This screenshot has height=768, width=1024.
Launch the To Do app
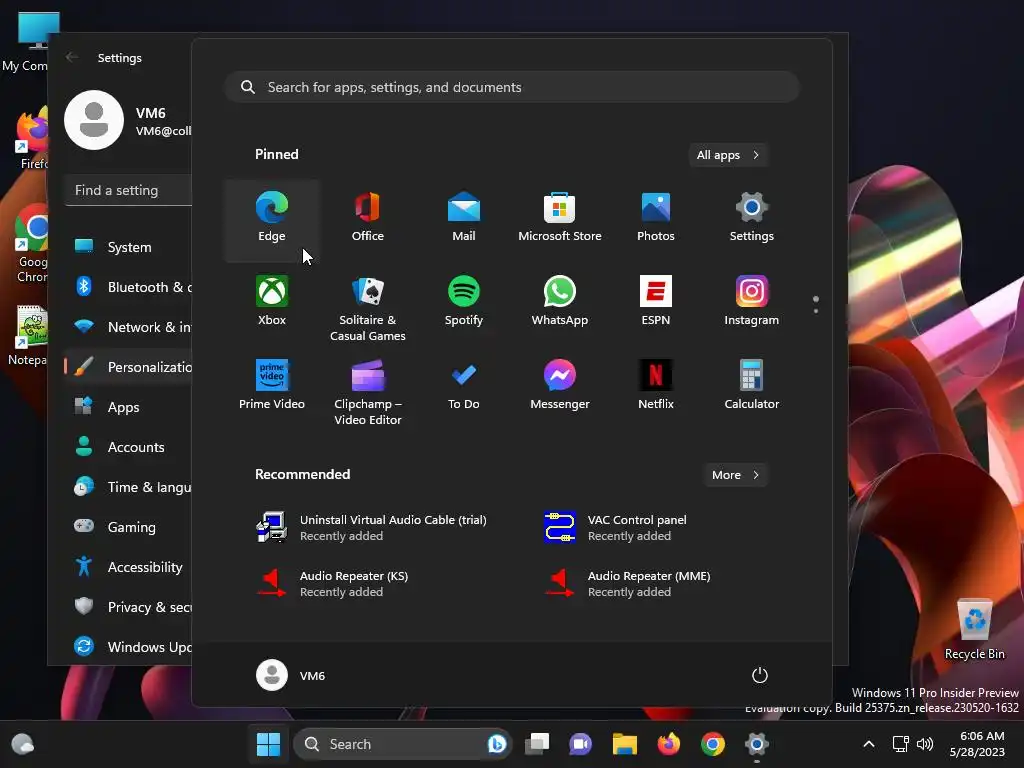[464, 386]
